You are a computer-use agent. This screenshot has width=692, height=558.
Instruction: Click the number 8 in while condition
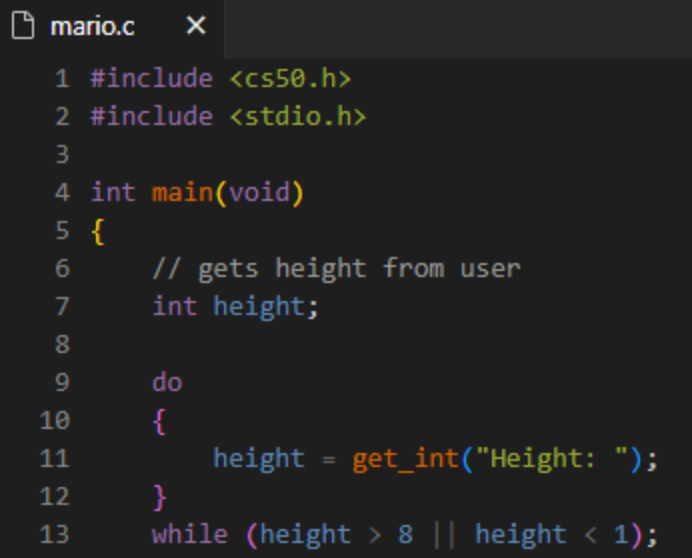(x=405, y=534)
